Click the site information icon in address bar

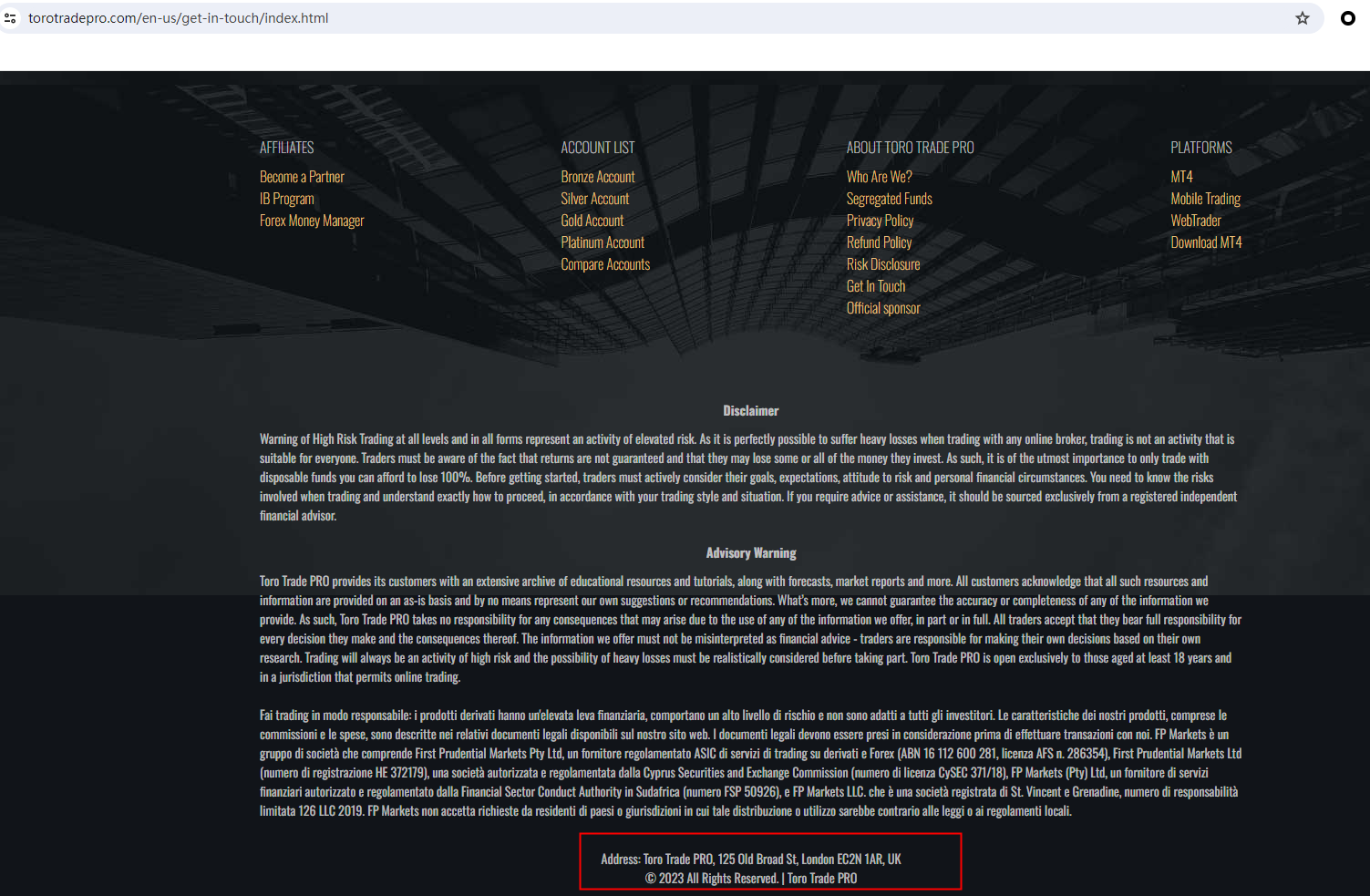[x=11, y=18]
